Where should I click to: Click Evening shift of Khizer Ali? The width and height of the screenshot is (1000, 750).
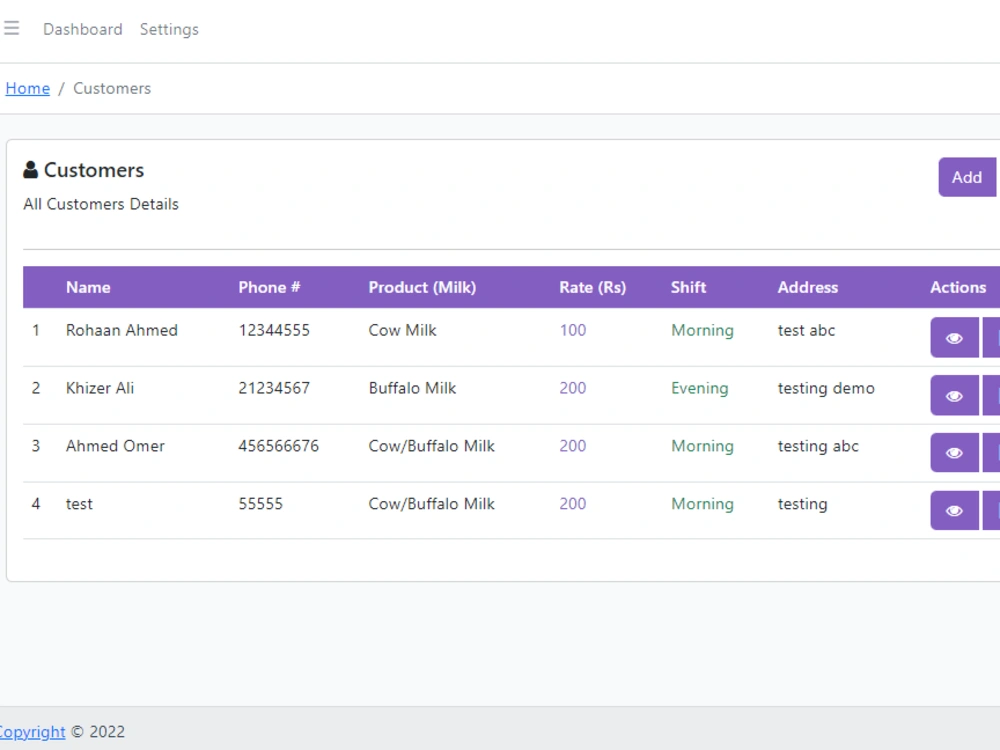700,388
